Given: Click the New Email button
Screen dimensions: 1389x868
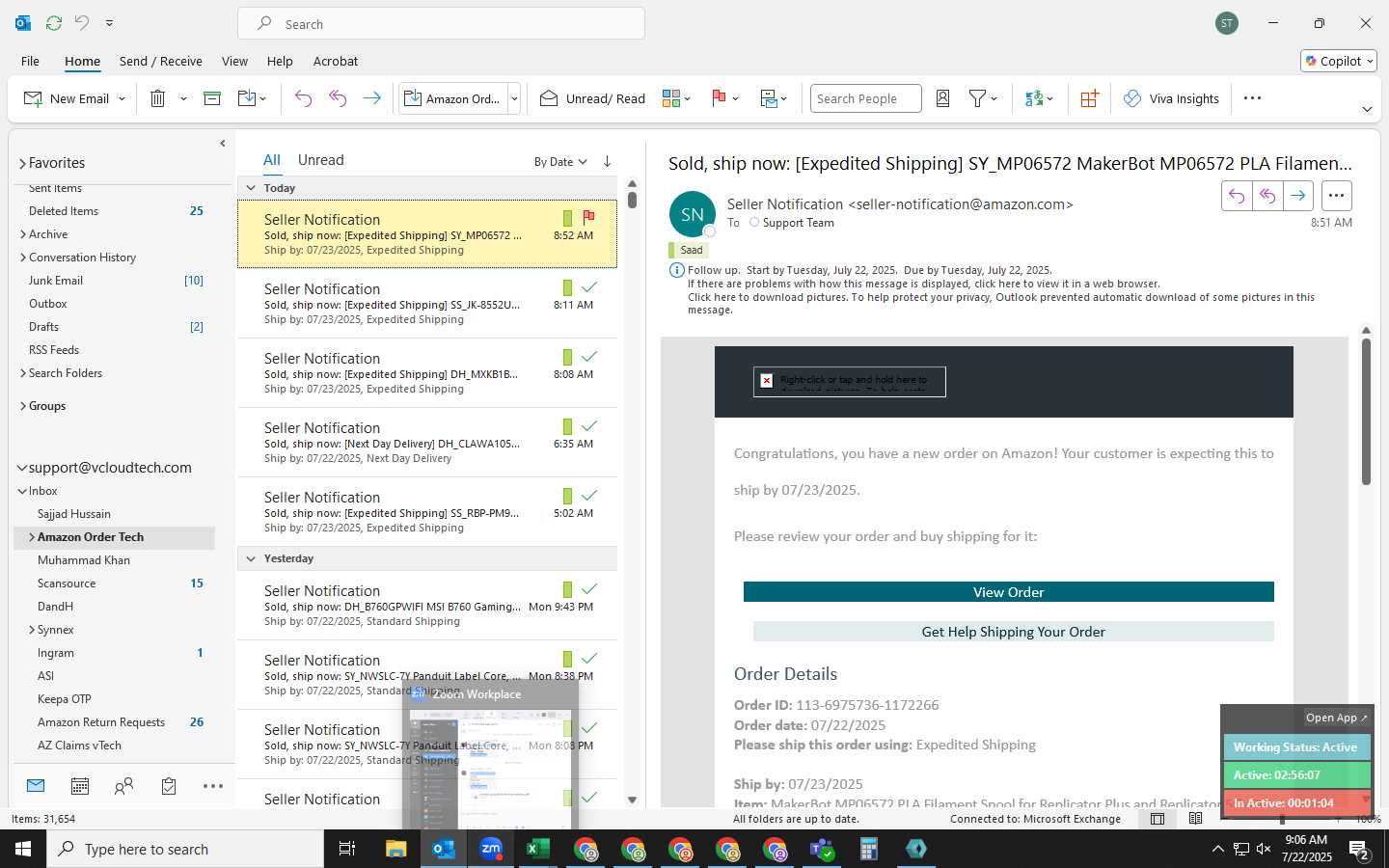Looking at the screenshot, I should coord(66,98).
